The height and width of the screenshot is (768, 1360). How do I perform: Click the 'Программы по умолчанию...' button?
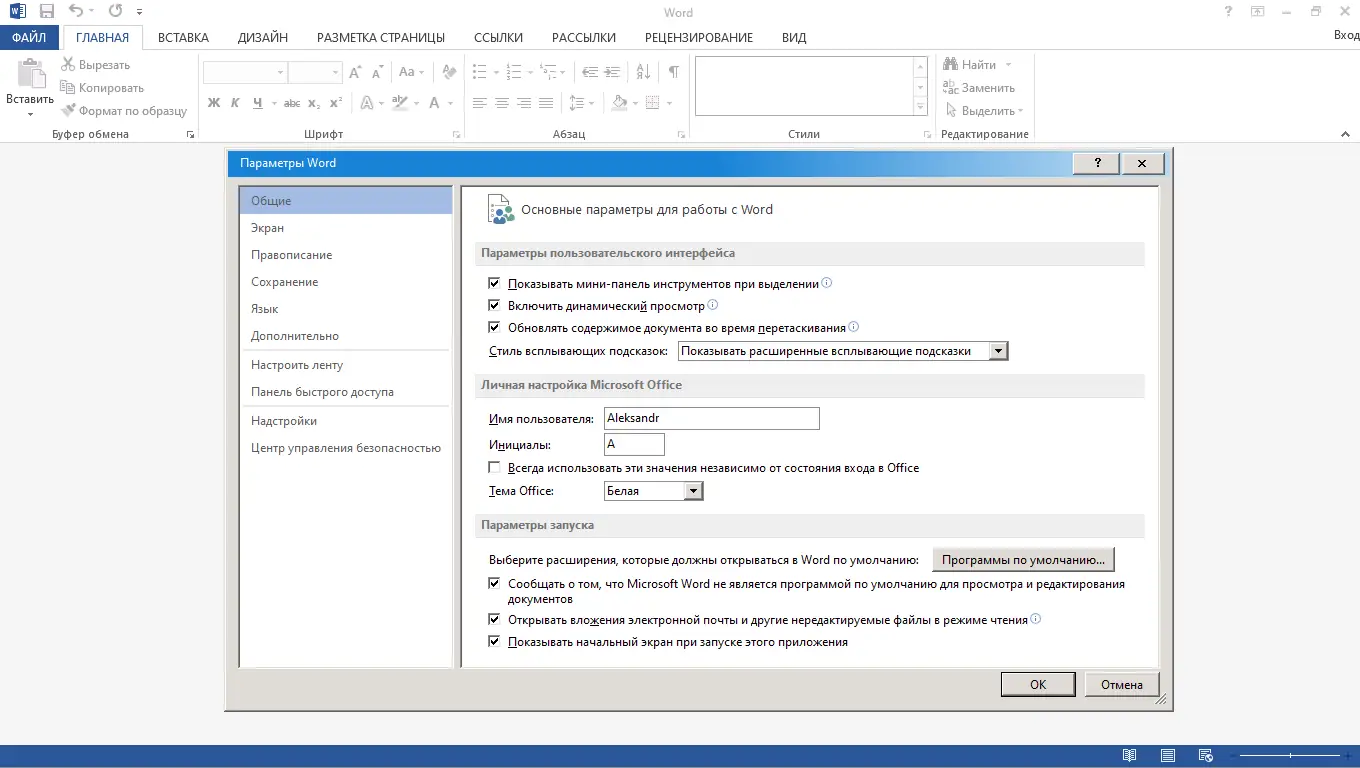1023,560
